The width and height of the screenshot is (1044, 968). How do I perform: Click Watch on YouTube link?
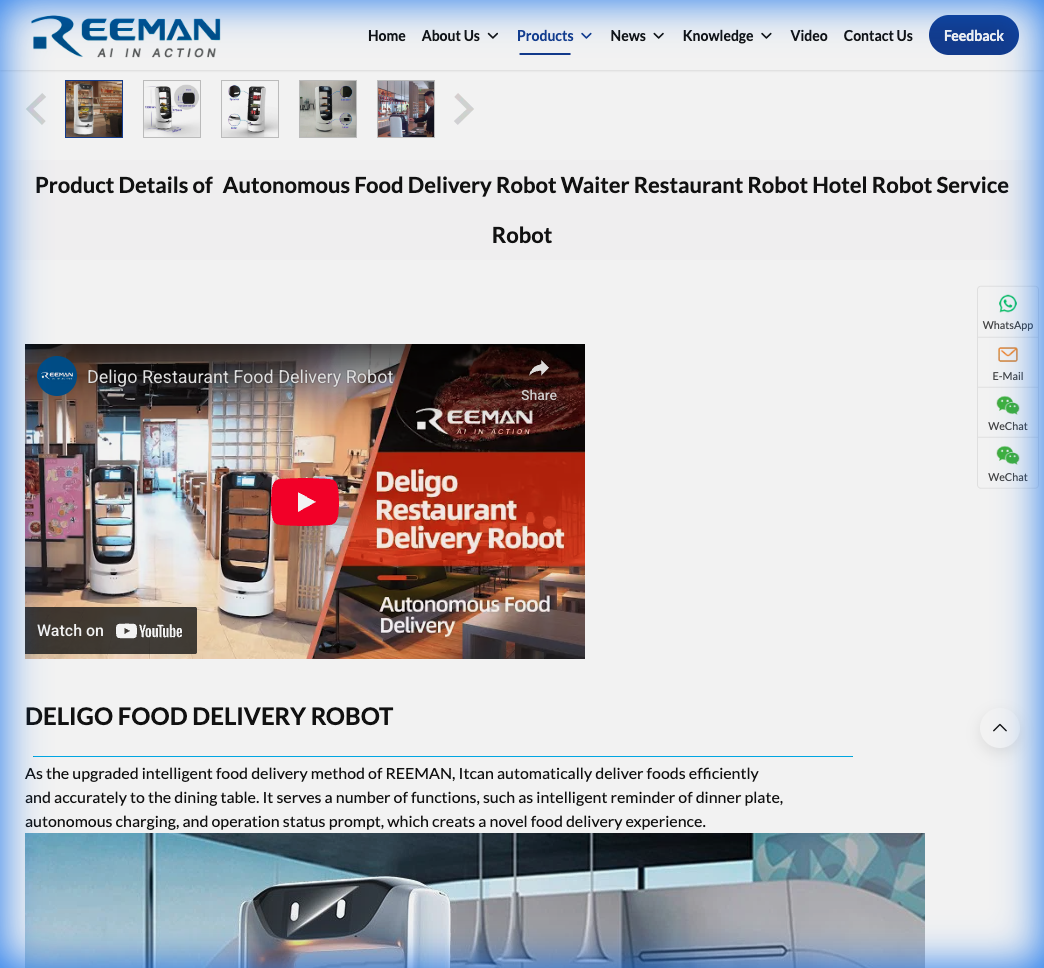(110, 630)
